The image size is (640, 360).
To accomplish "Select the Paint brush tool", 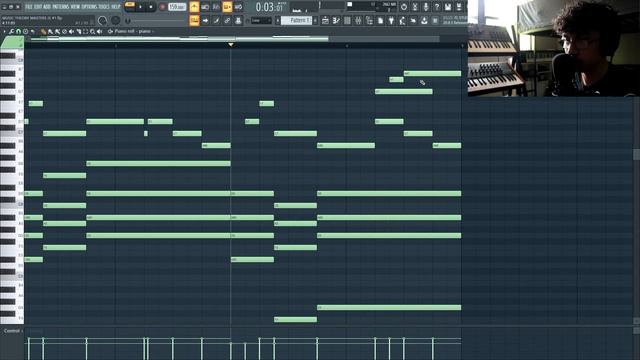I will point(50,31).
